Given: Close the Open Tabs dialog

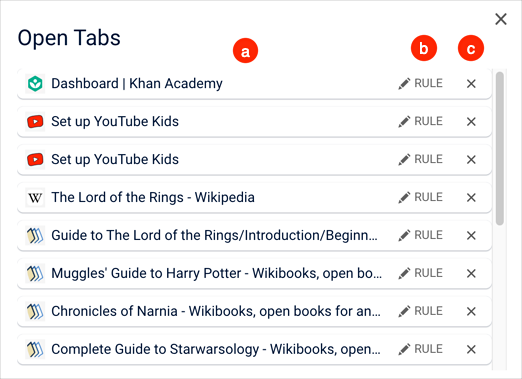Looking at the screenshot, I should click(x=501, y=19).
